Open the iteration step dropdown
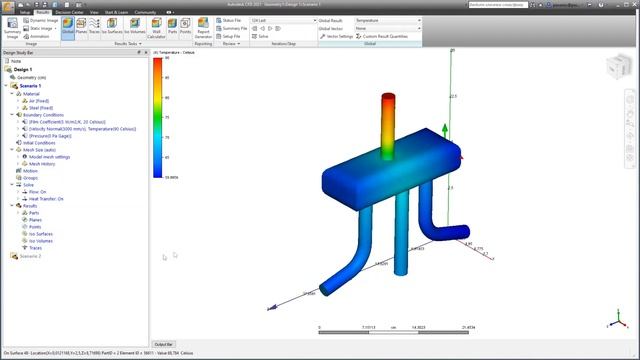 [x=315, y=20]
